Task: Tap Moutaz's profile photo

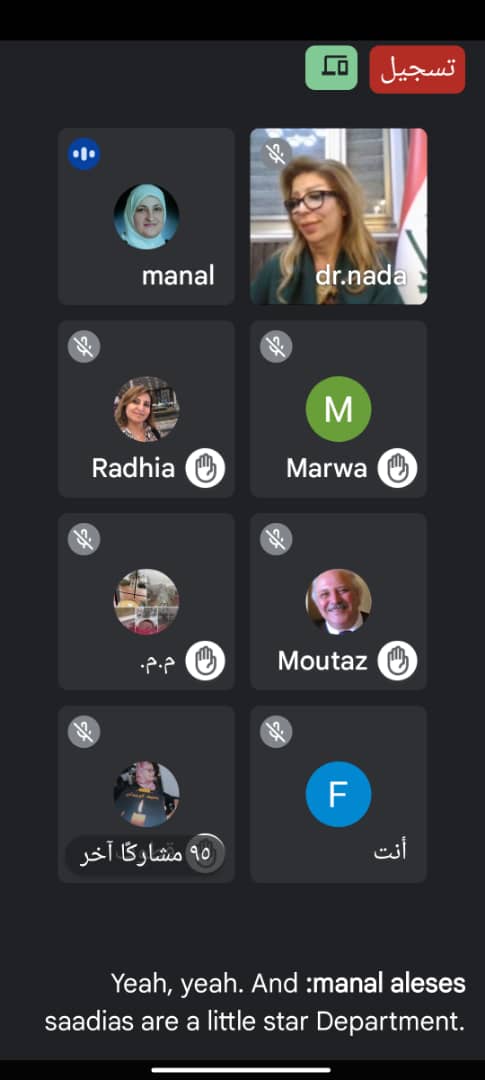Action: [x=338, y=601]
